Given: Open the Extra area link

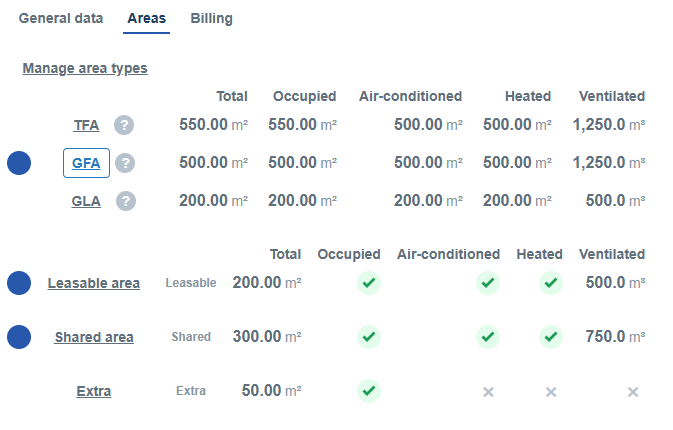Looking at the screenshot, I should (94, 391).
